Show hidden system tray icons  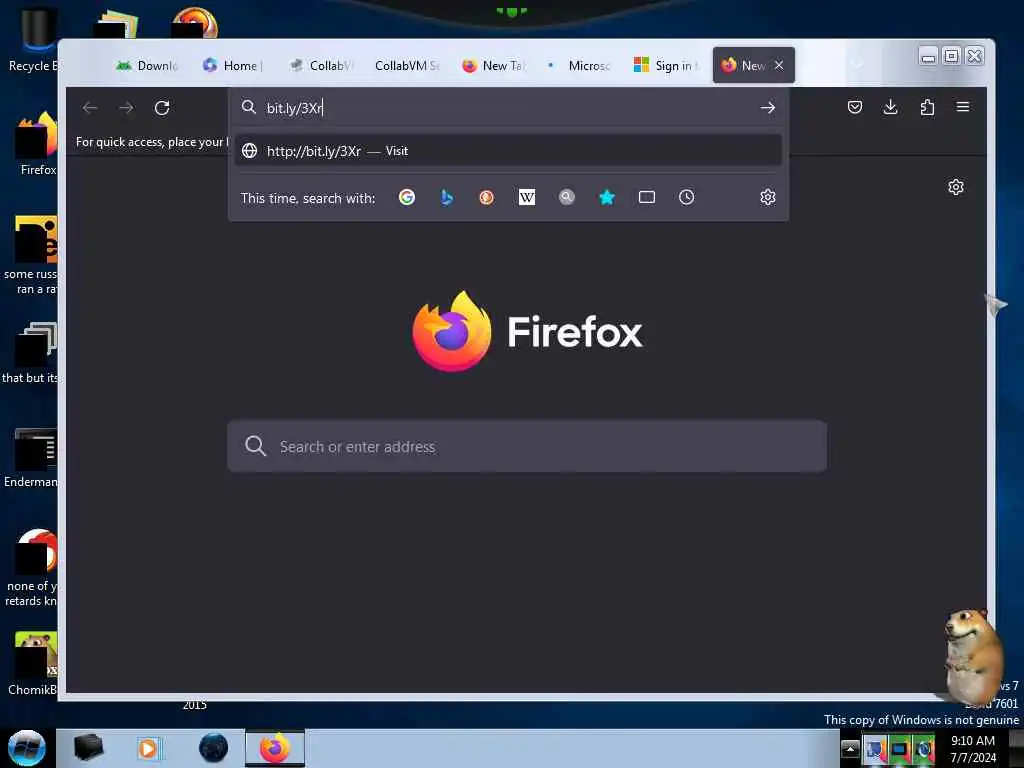coord(850,748)
